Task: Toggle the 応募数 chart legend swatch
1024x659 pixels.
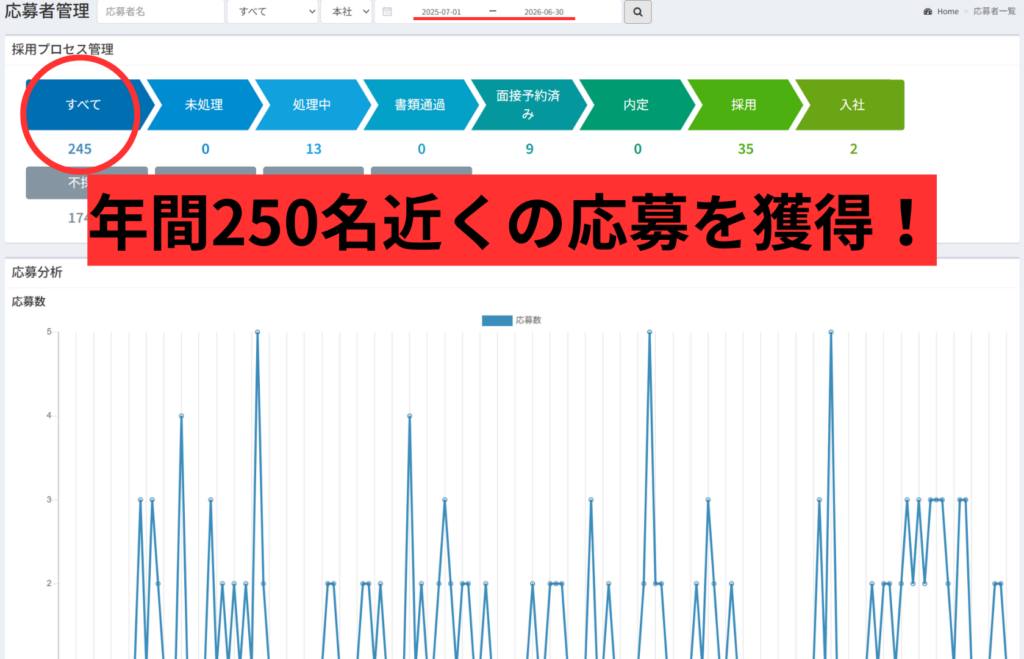Action: coord(497,321)
